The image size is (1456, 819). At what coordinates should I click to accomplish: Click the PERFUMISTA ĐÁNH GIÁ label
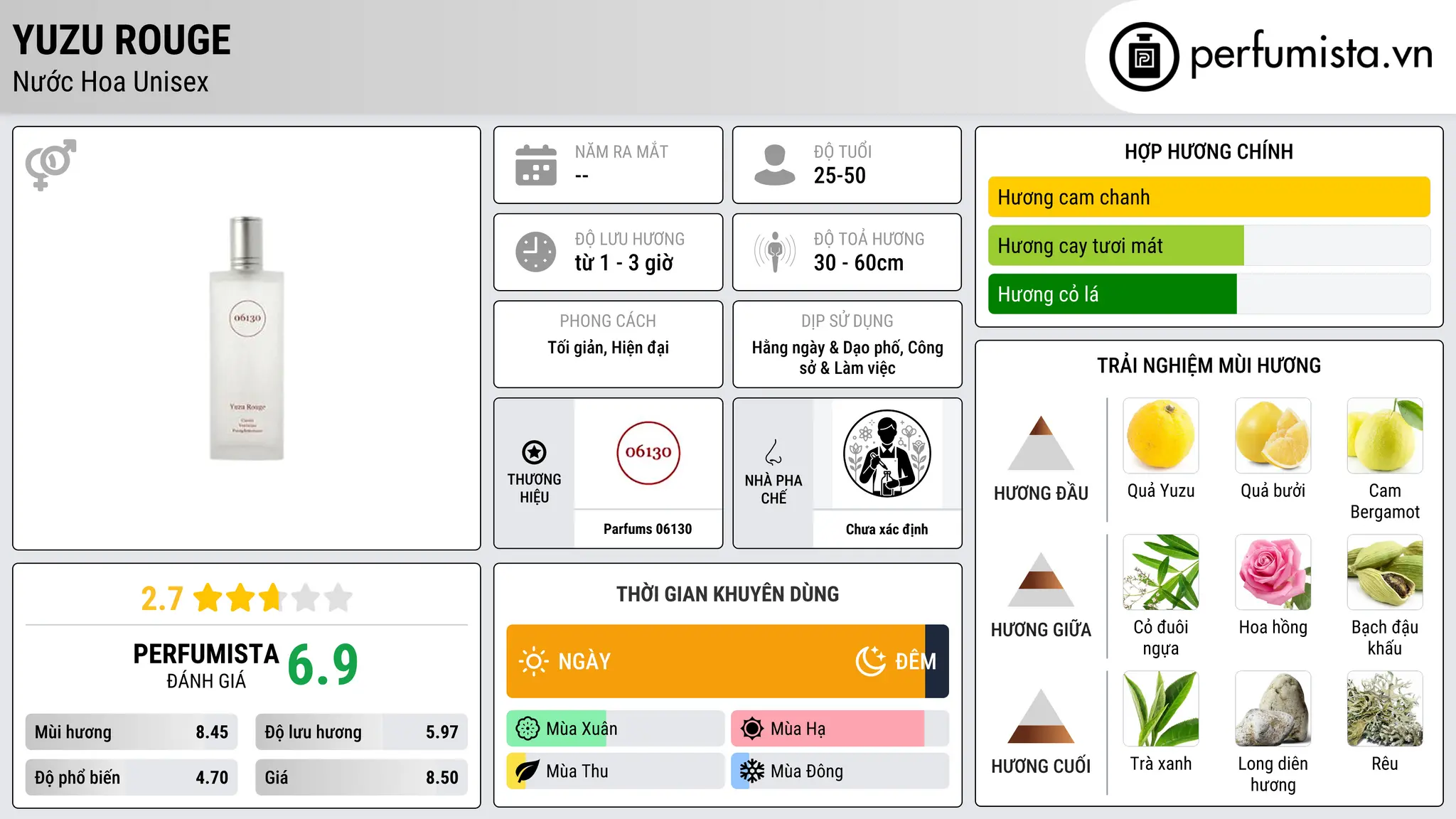coord(206,665)
